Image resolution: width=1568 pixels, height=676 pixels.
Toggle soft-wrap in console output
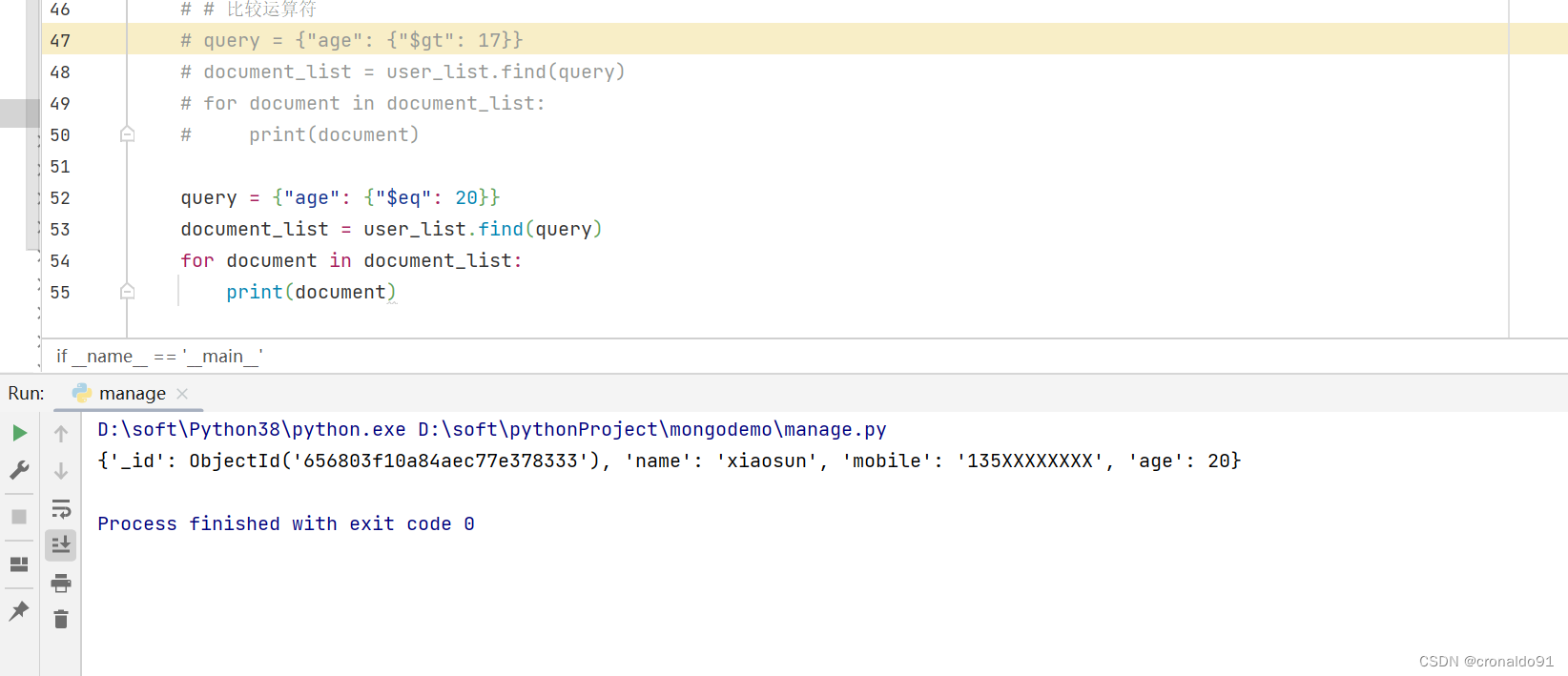coord(61,508)
